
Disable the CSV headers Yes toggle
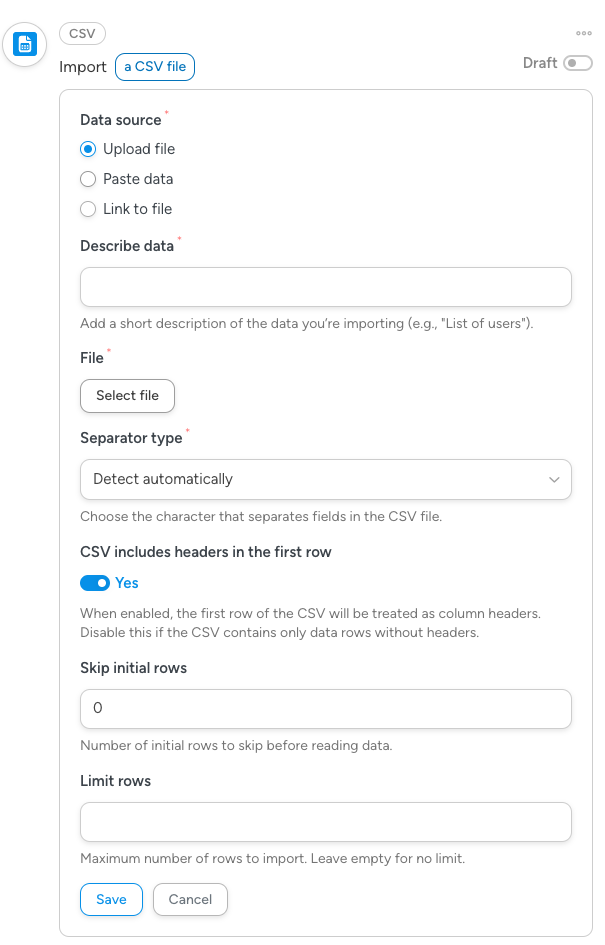96,583
